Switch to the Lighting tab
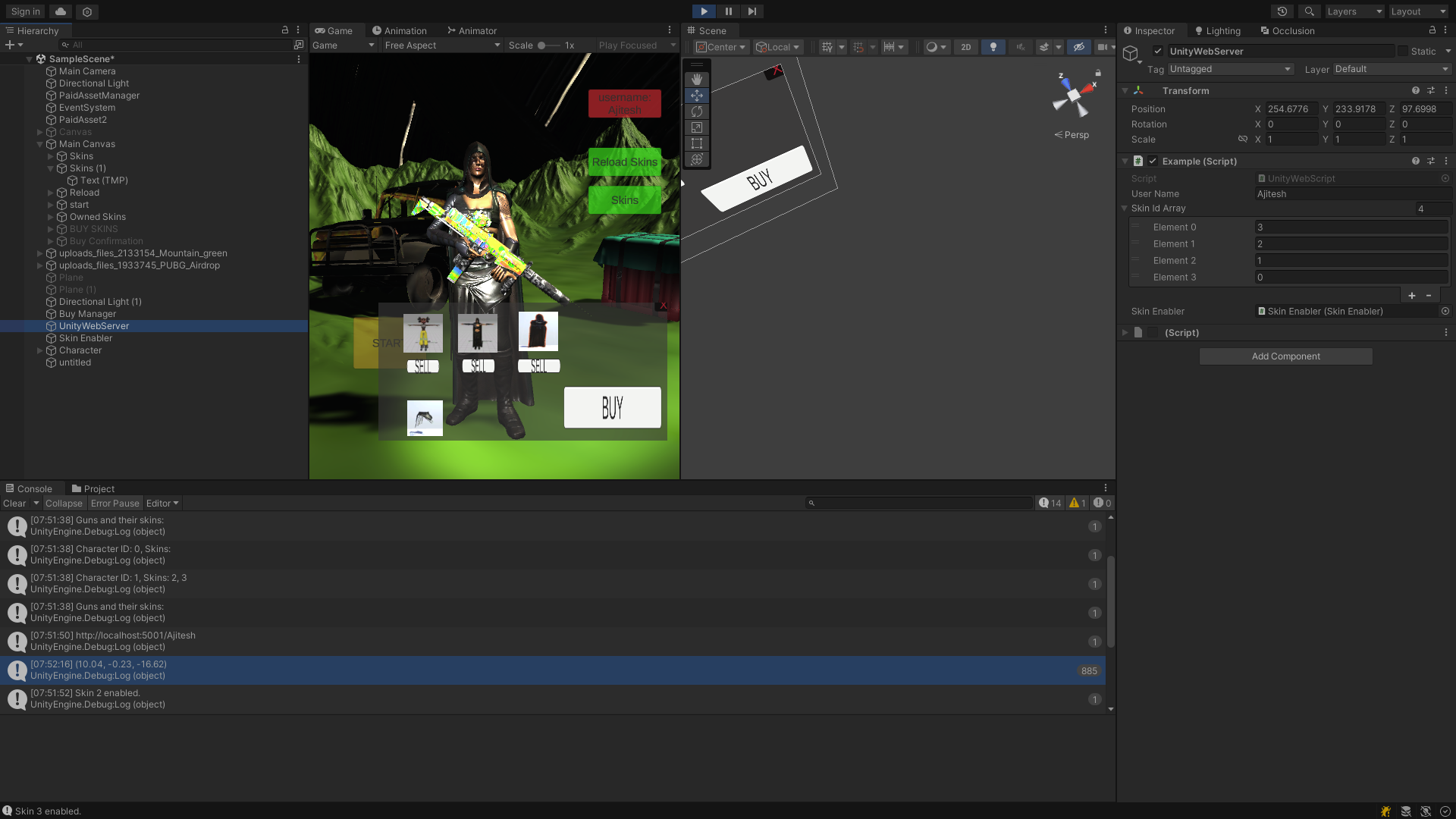 pos(1218,31)
